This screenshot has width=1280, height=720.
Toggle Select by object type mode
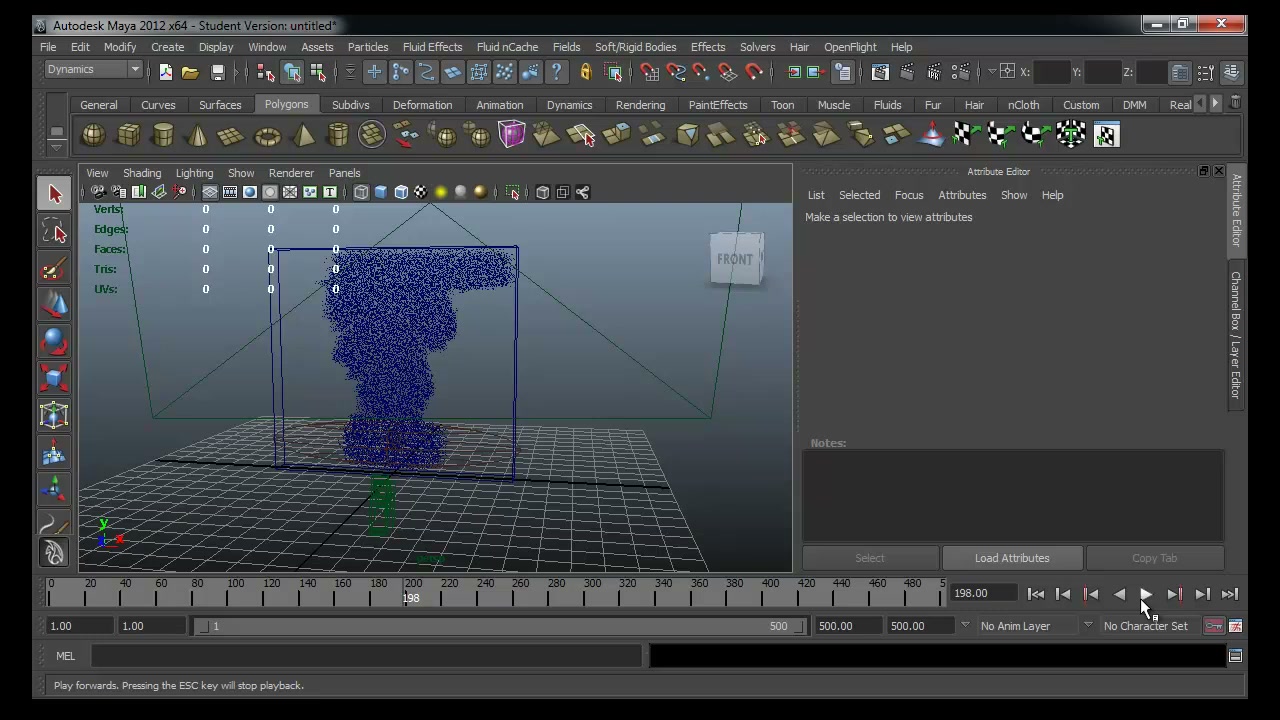292,72
